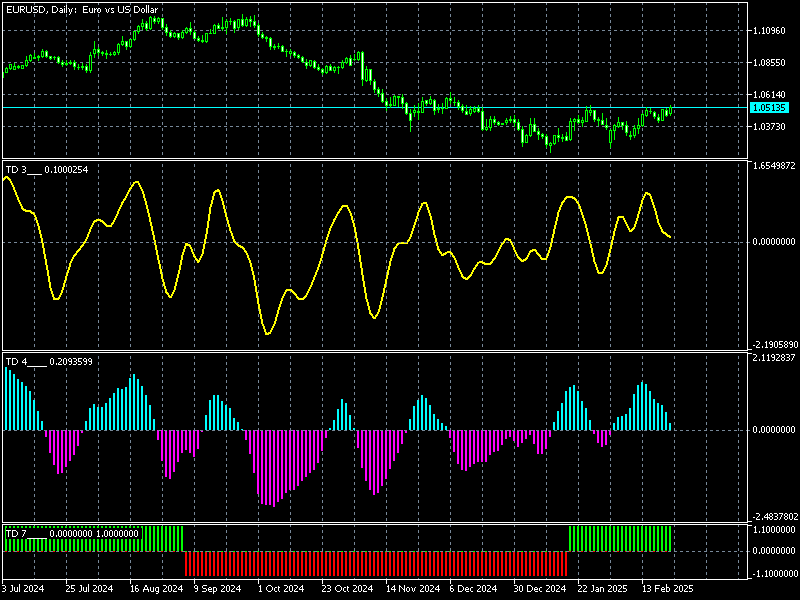The width and height of the screenshot is (800, 600).
Task: Click the 1.06140 price scale label
Action: (769, 95)
